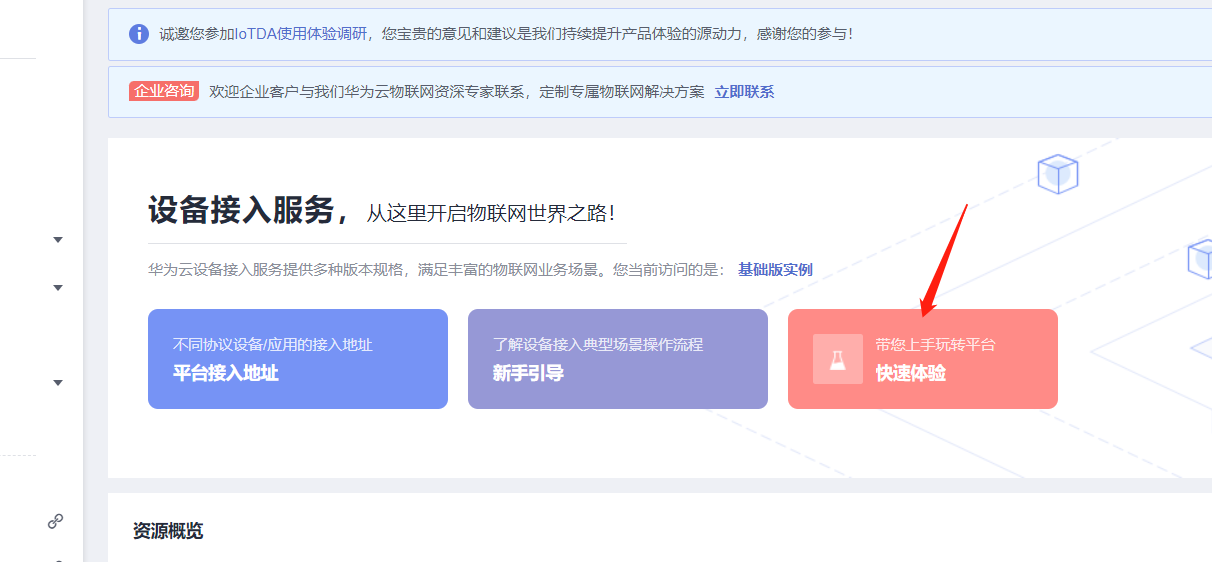Open the IoTDA使用体验调研 survey link
Screen dimensions: 1212x562
303,34
